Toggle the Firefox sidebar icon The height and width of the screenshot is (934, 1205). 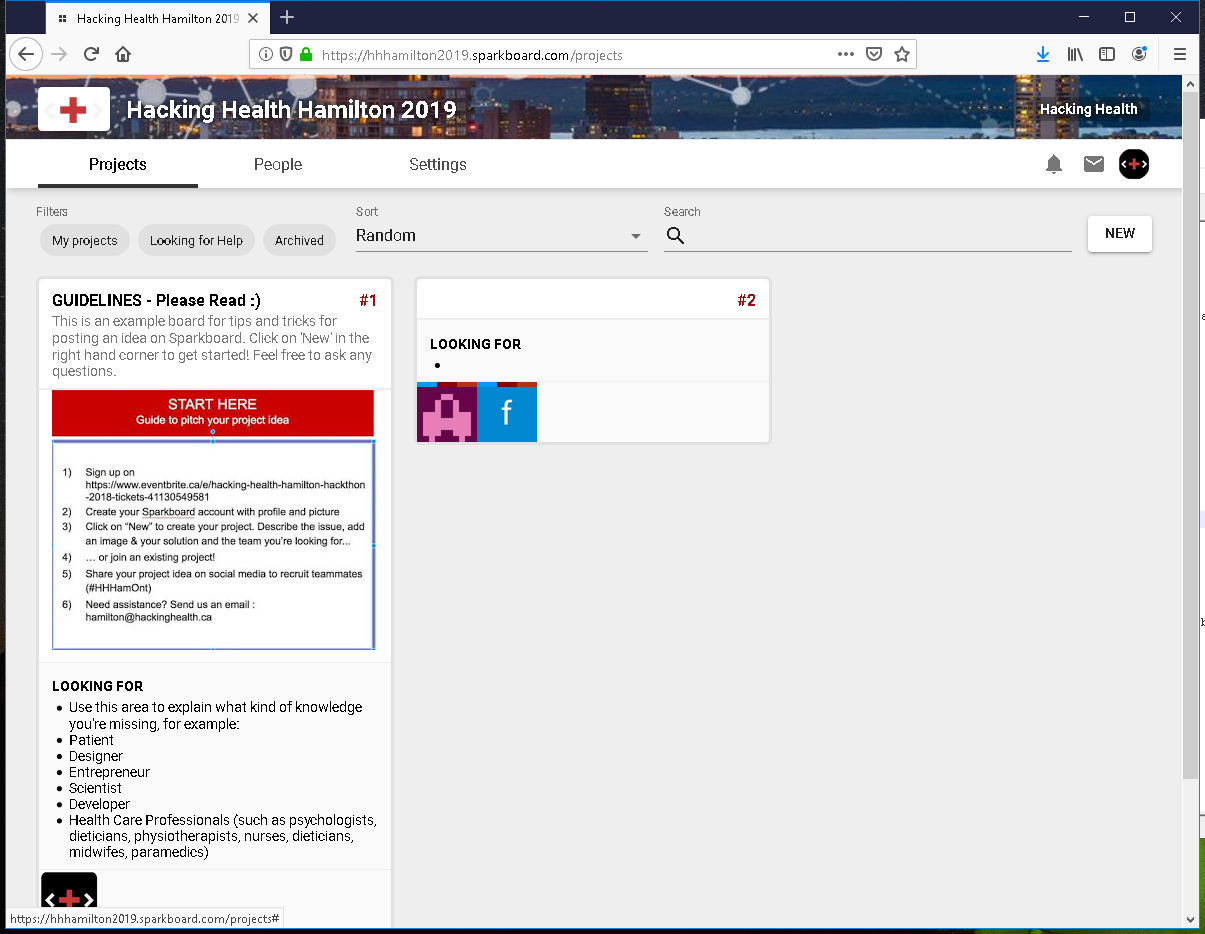(x=1107, y=54)
